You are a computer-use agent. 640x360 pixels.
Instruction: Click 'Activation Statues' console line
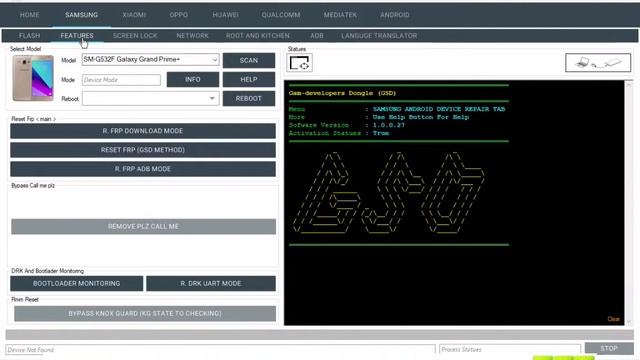[339, 133]
